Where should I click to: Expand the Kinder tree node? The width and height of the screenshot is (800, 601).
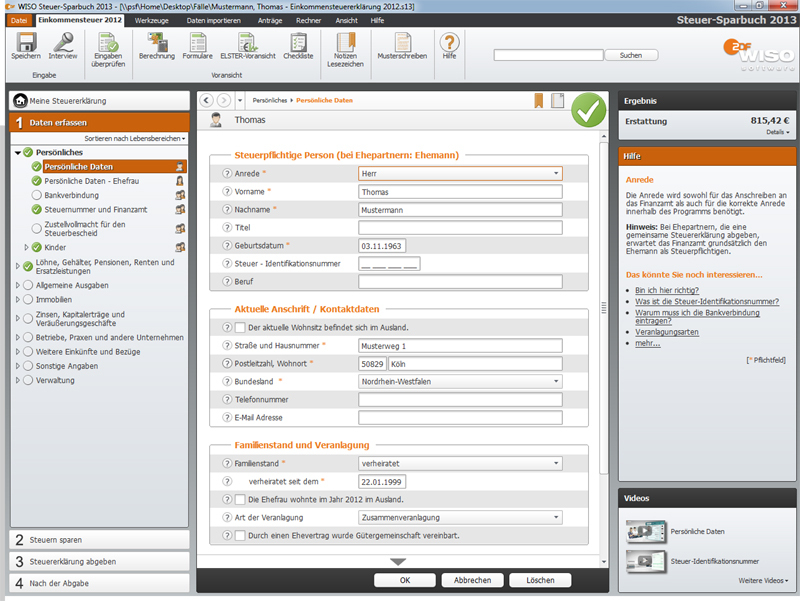(27, 247)
